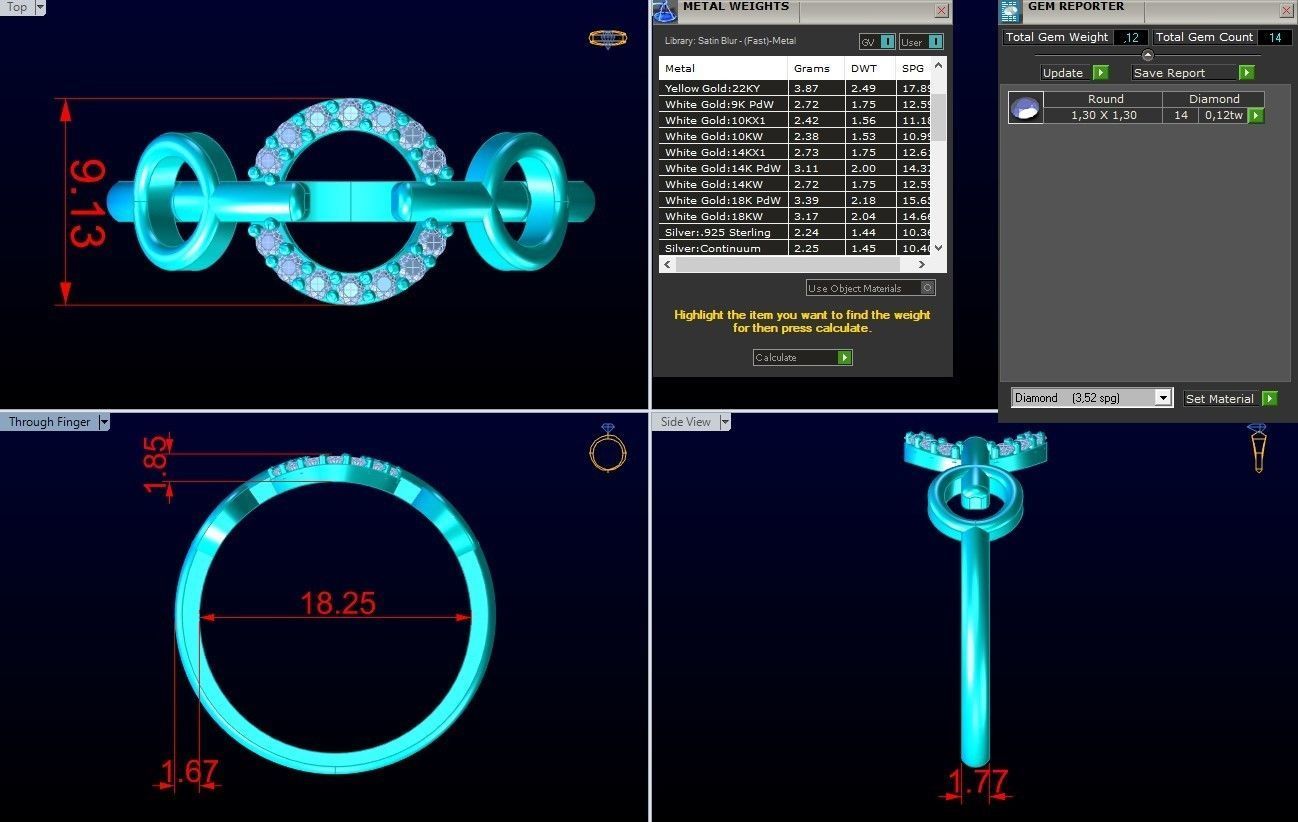Screen dimensions: 1298x822
Task: Select the White Gold:18K PdW row
Action: (795, 200)
